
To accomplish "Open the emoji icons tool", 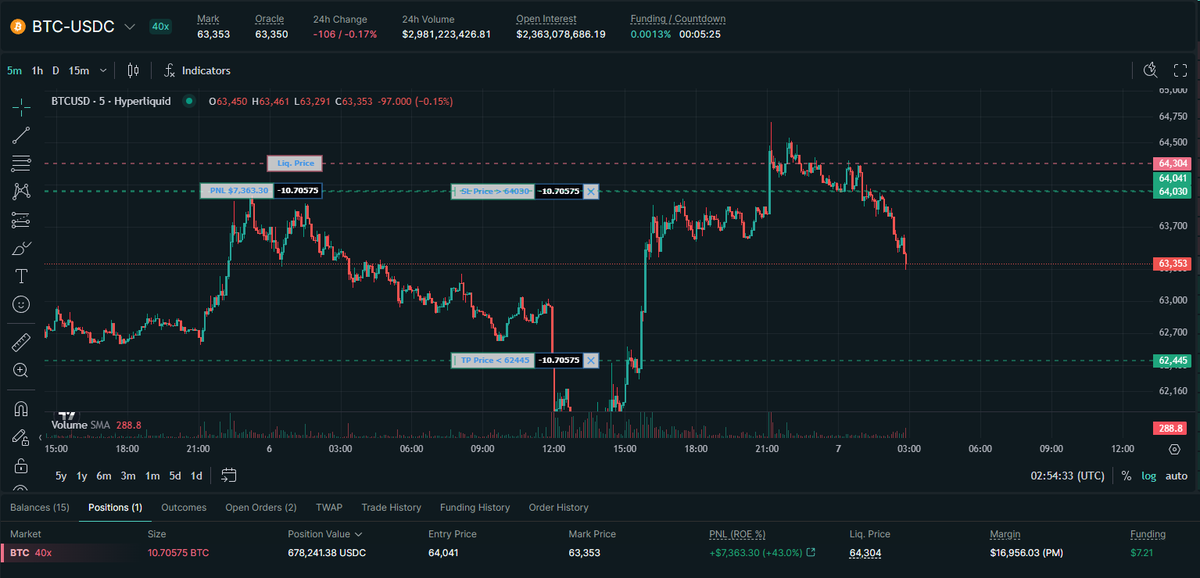I will [21, 303].
